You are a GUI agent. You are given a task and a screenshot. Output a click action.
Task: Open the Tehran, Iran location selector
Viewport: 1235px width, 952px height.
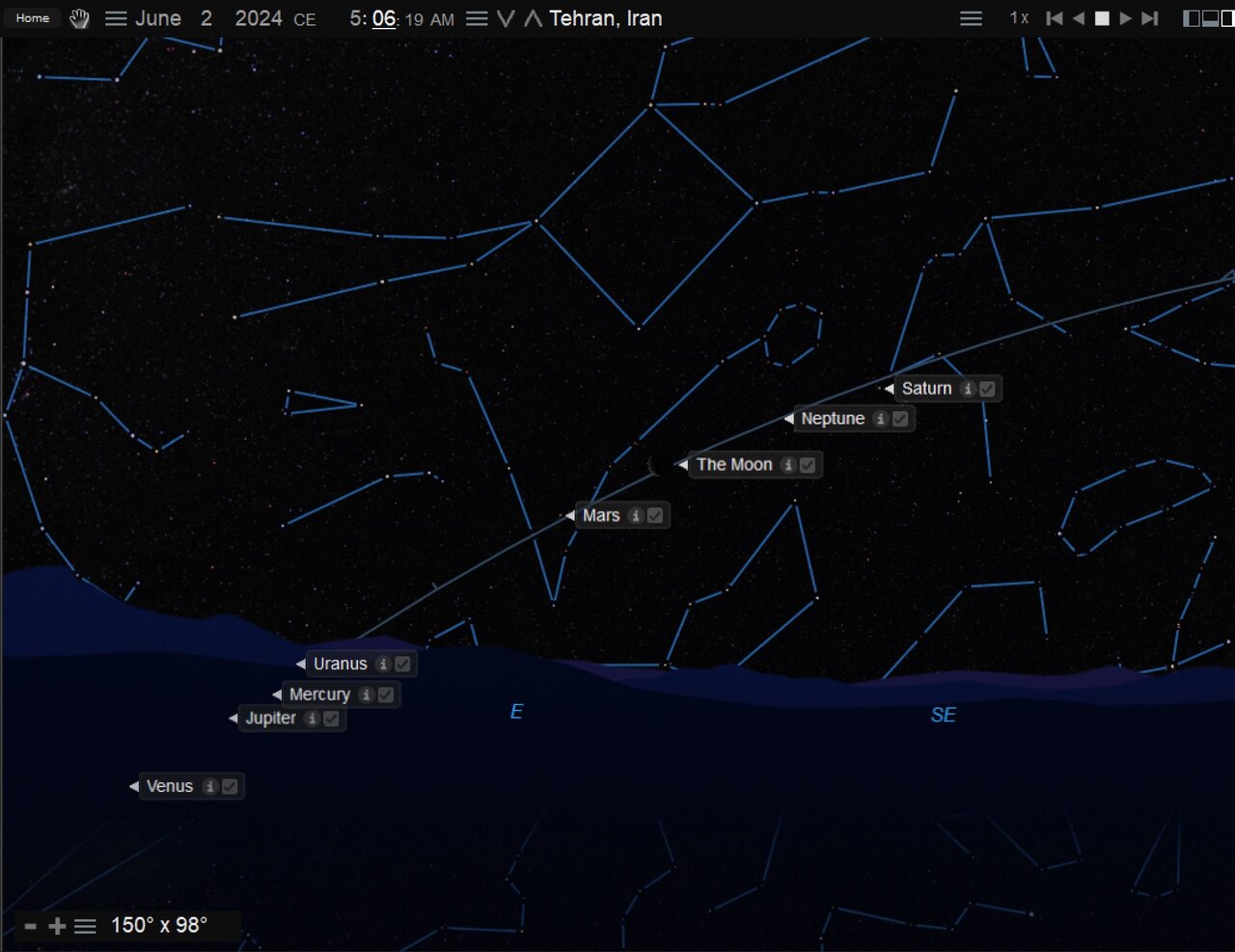click(x=605, y=18)
